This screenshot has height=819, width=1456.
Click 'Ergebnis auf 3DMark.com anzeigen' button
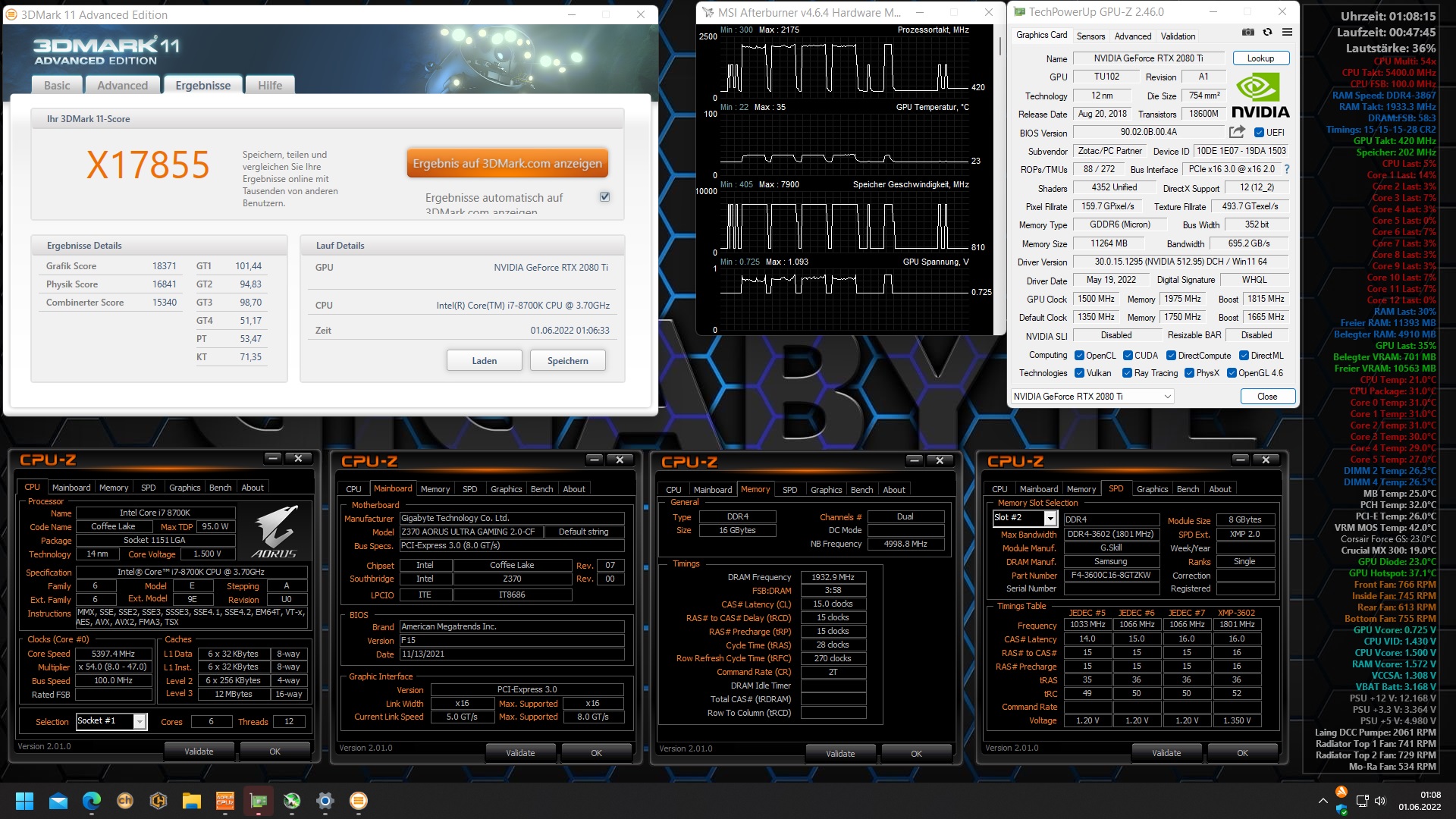pos(507,163)
